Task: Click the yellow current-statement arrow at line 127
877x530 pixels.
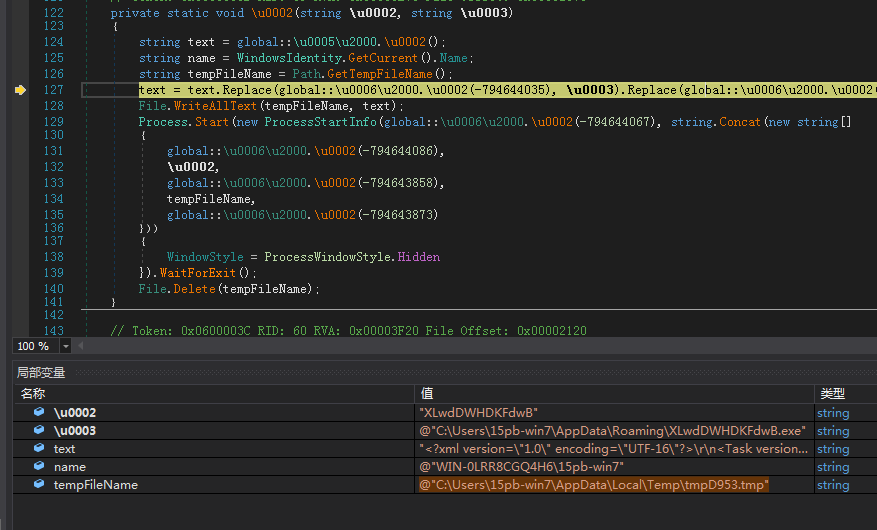Action: 20,89
